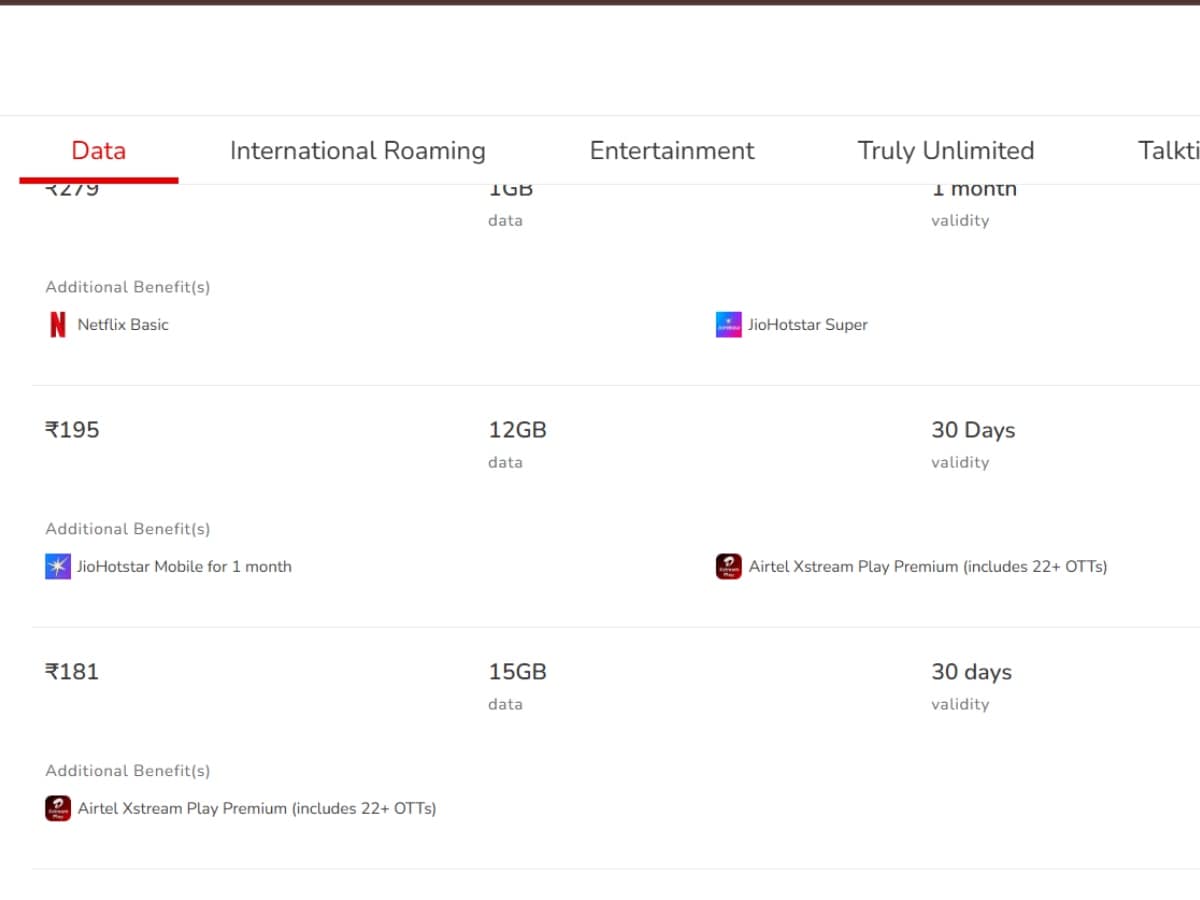1200x900 pixels.
Task: Click 30 Days validity of ₹195 plan
Action: pyautogui.click(x=973, y=430)
